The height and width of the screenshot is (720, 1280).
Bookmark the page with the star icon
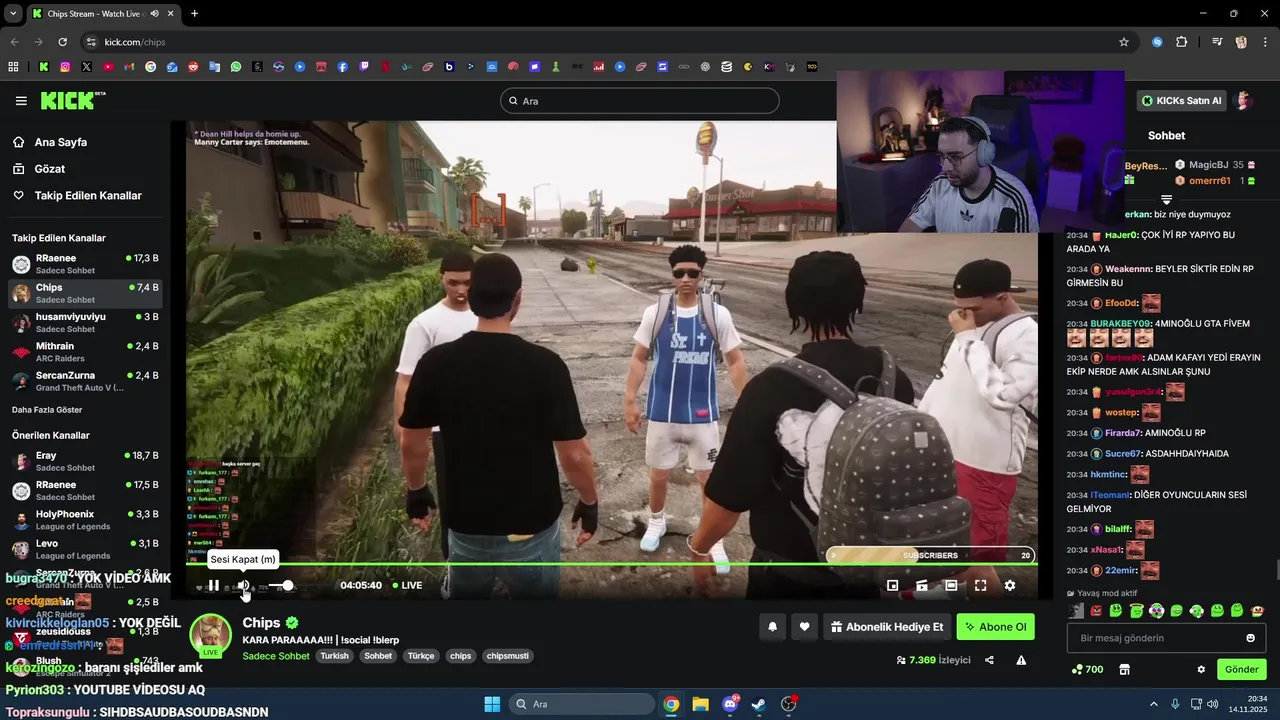click(1124, 42)
